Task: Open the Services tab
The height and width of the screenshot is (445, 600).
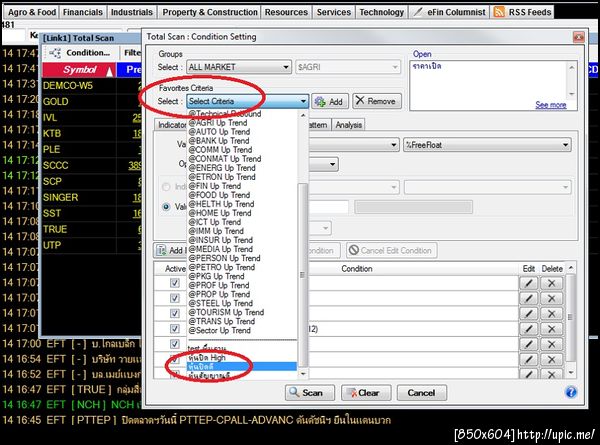Action: click(x=334, y=12)
